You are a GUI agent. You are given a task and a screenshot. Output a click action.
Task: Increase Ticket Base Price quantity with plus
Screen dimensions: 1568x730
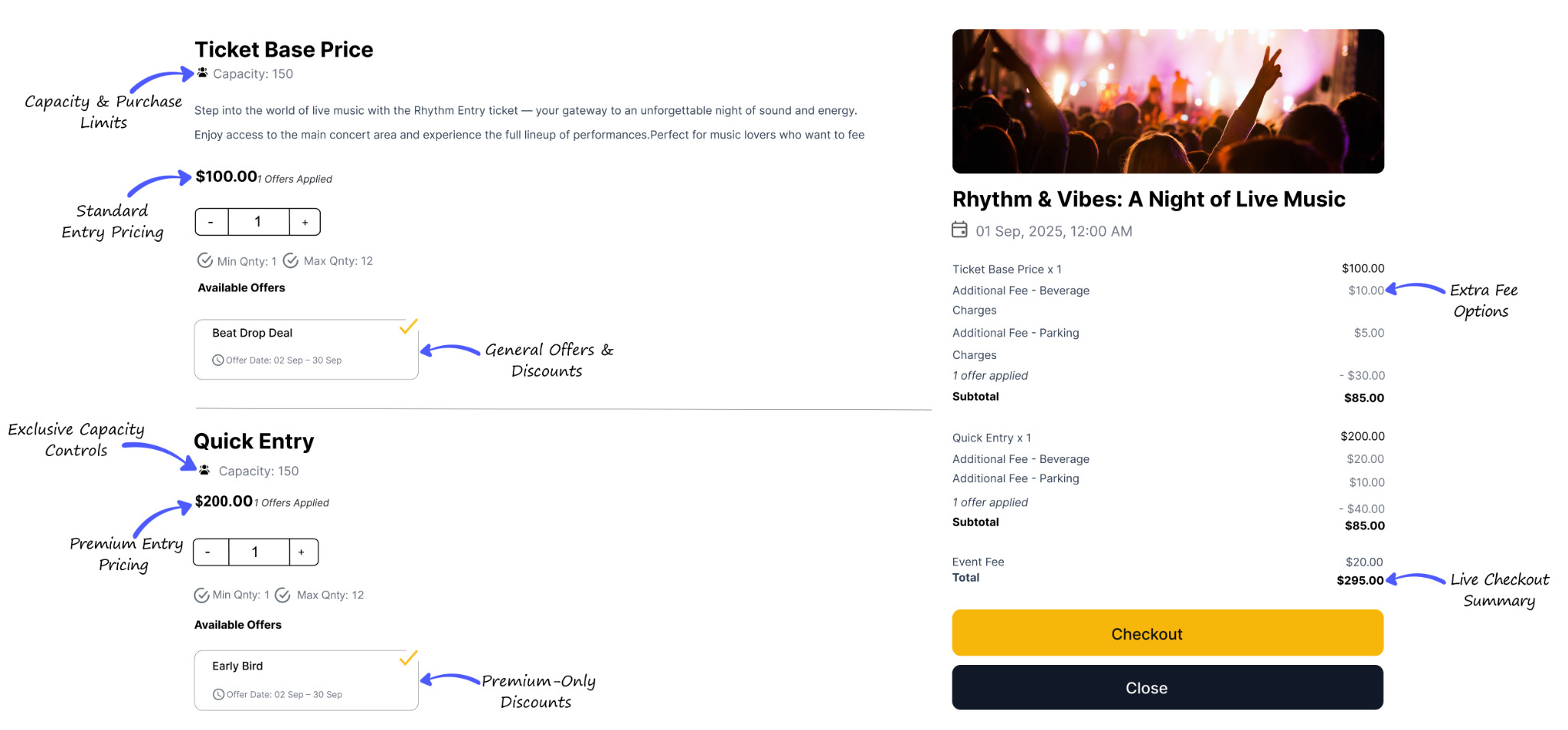point(305,222)
